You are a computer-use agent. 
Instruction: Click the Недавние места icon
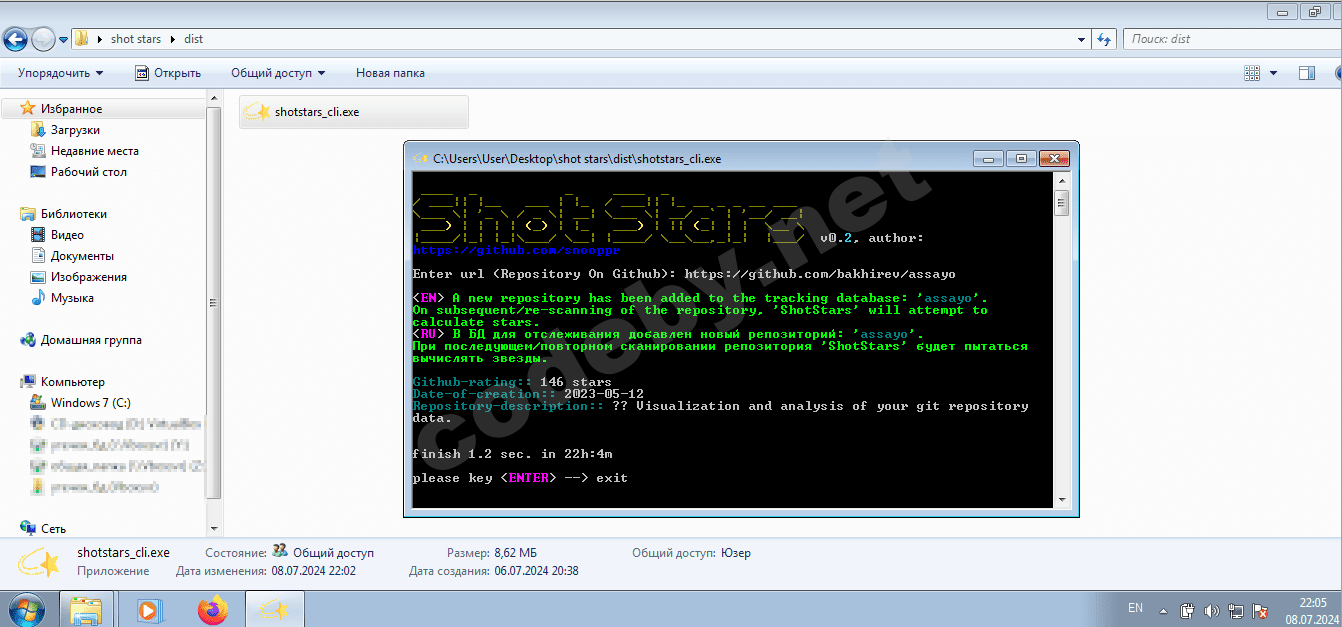(x=39, y=151)
